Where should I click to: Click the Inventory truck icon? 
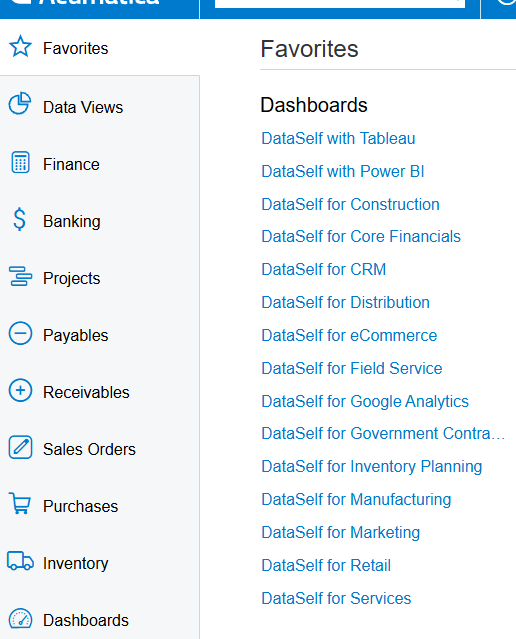point(20,561)
